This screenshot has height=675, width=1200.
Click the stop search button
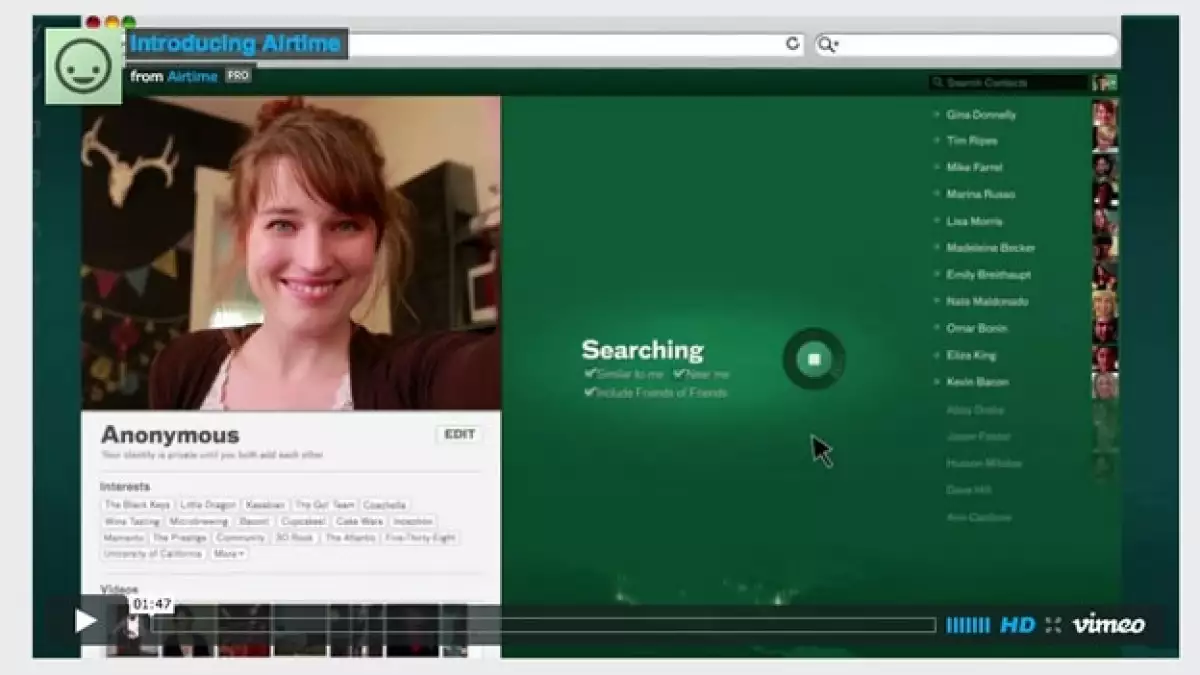814,359
